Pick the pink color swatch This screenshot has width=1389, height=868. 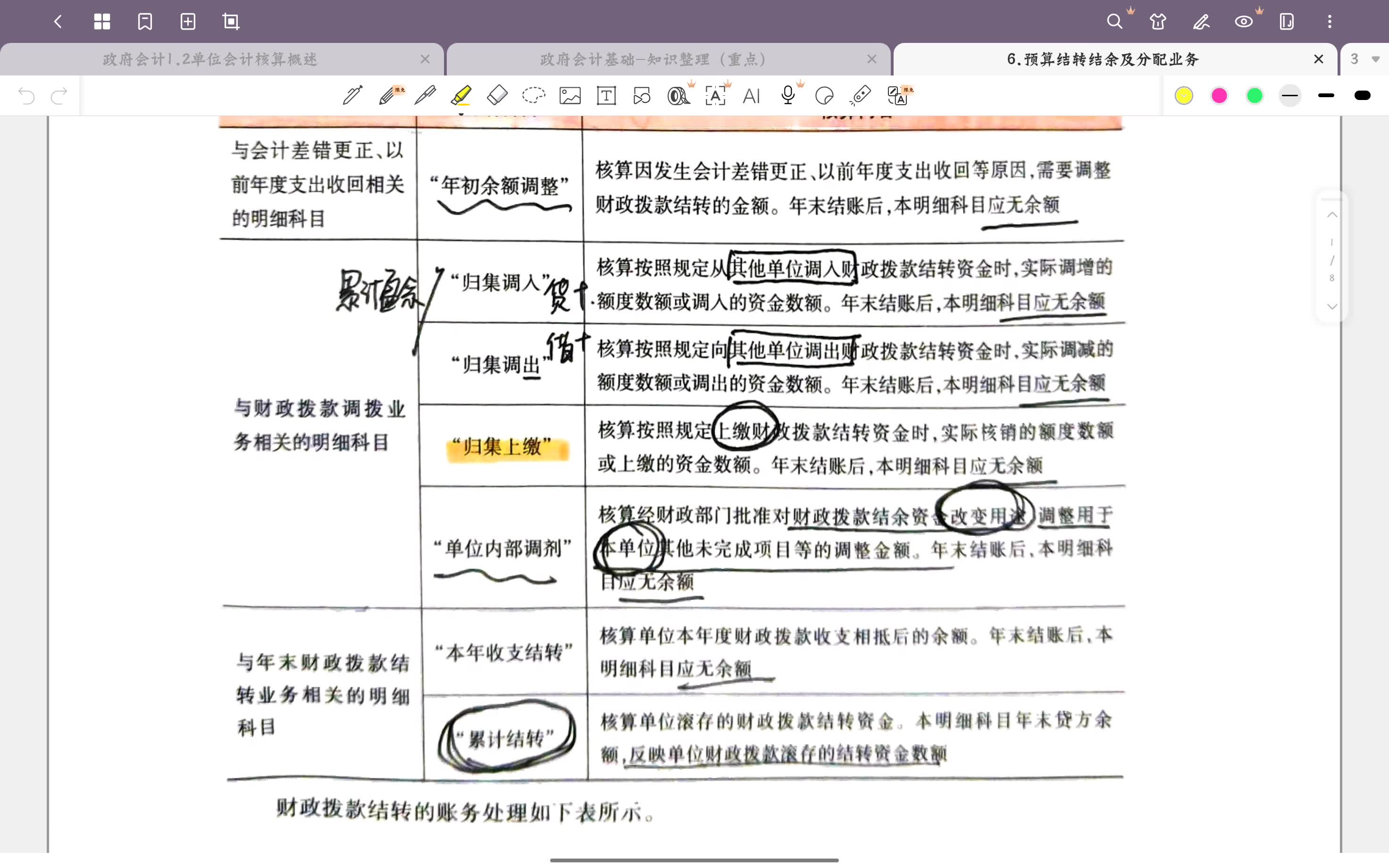1219,95
